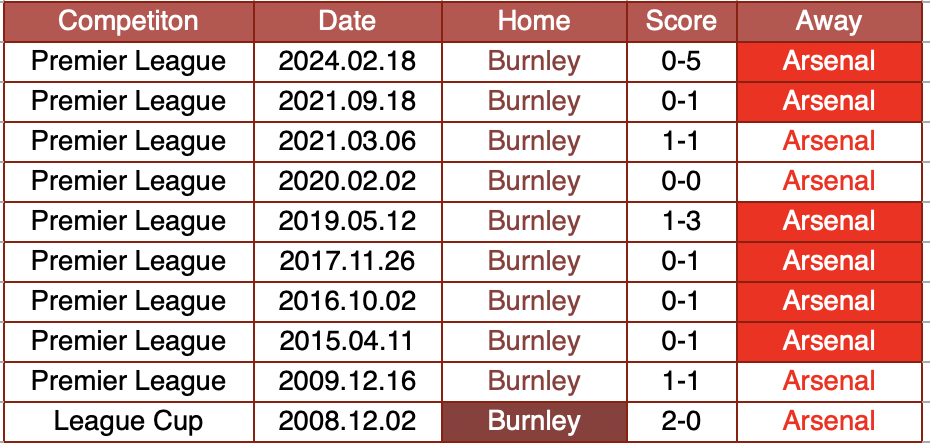Click Arsenal cell in the 2009.12.16 row
The width and height of the screenshot is (930, 448).
tap(829, 381)
